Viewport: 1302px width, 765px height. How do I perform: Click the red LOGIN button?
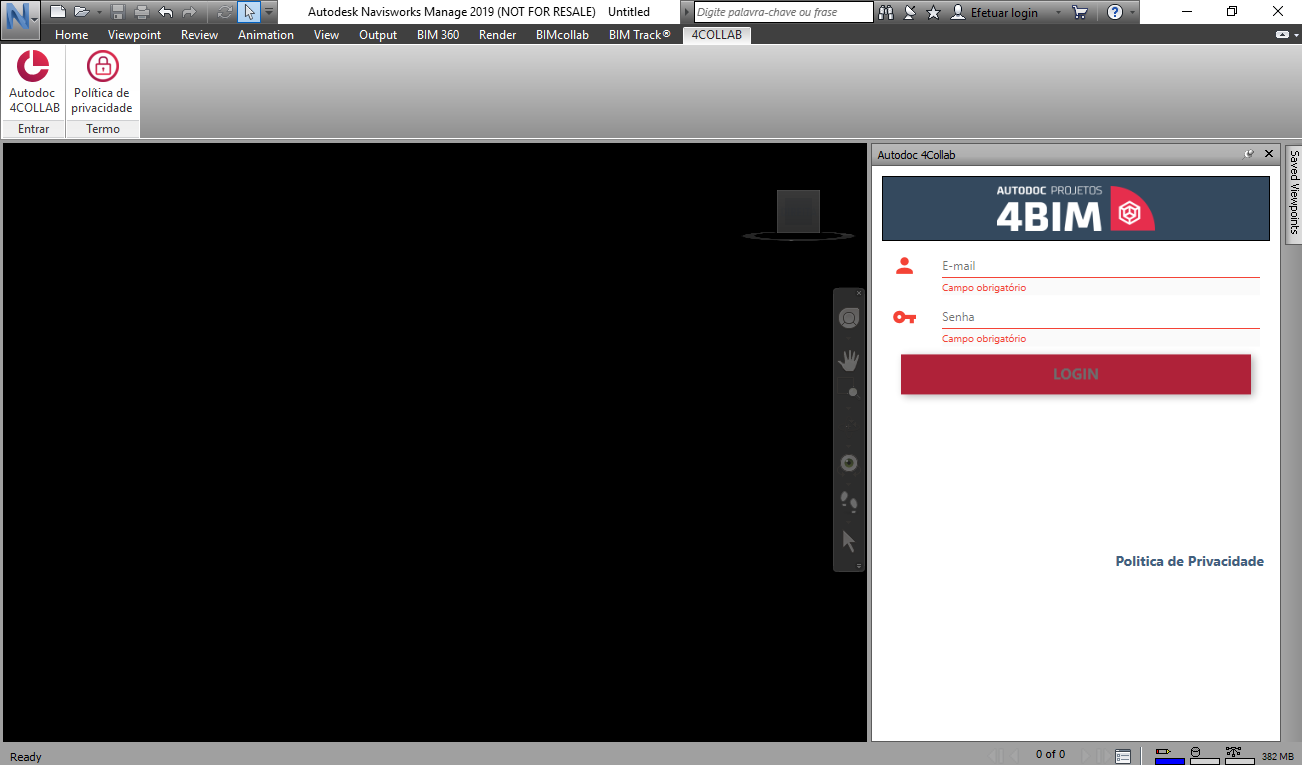tap(1076, 374)
